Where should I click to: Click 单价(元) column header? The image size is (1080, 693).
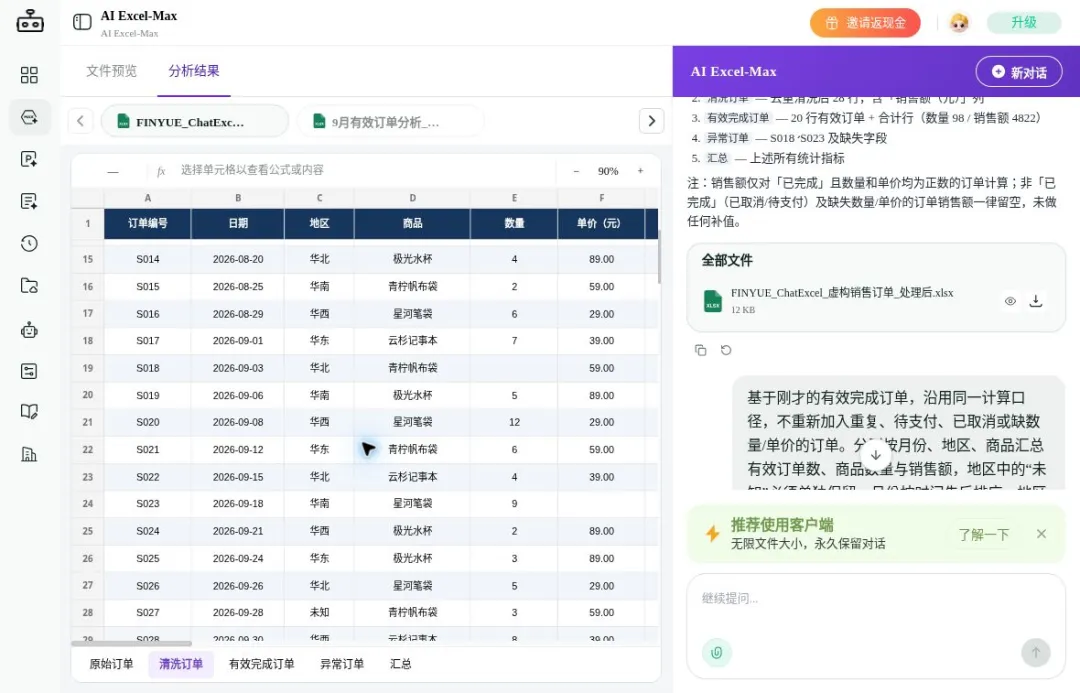point(601,223)
